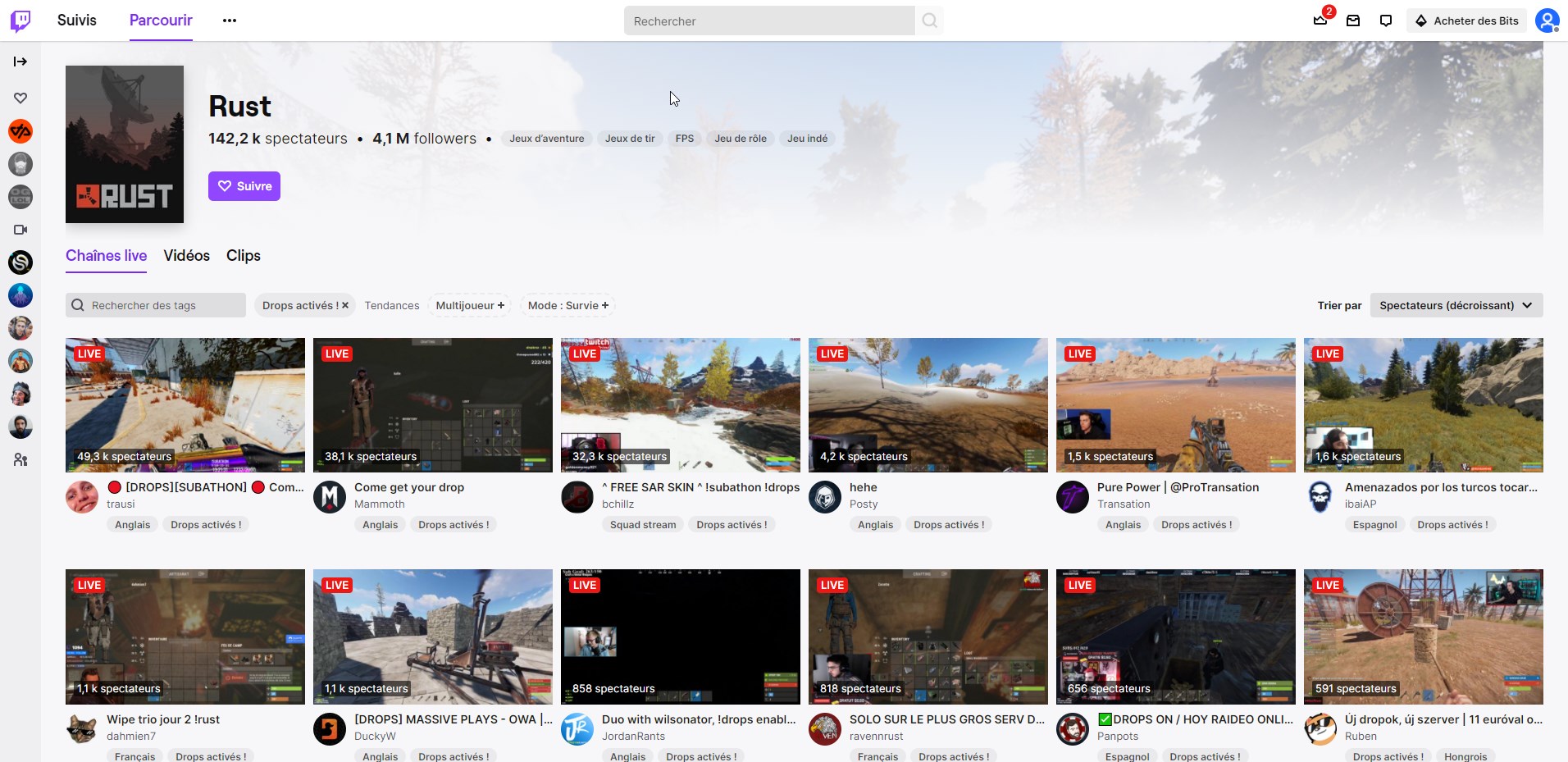1568x762 pixels.
Task: Open the Mammoth channel name link
Action: pos(380,504)
